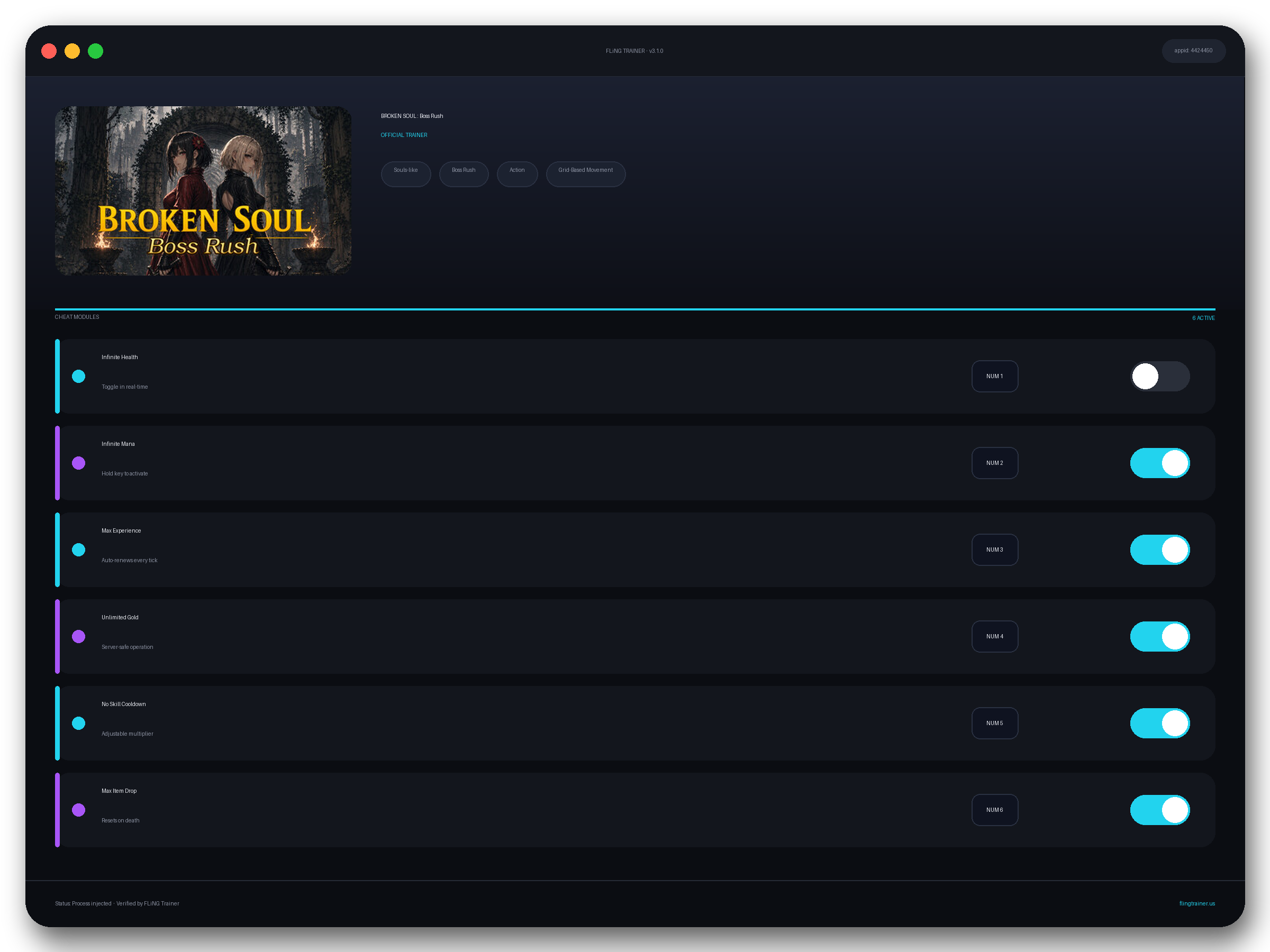Select the "Auto-renews every tick" description
This screenshot has width=1270, height=952.
tap(129, 560)
